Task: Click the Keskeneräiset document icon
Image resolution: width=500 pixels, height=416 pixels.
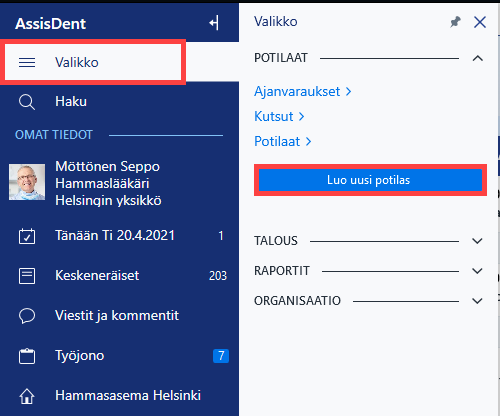Action: pos(27,276)
